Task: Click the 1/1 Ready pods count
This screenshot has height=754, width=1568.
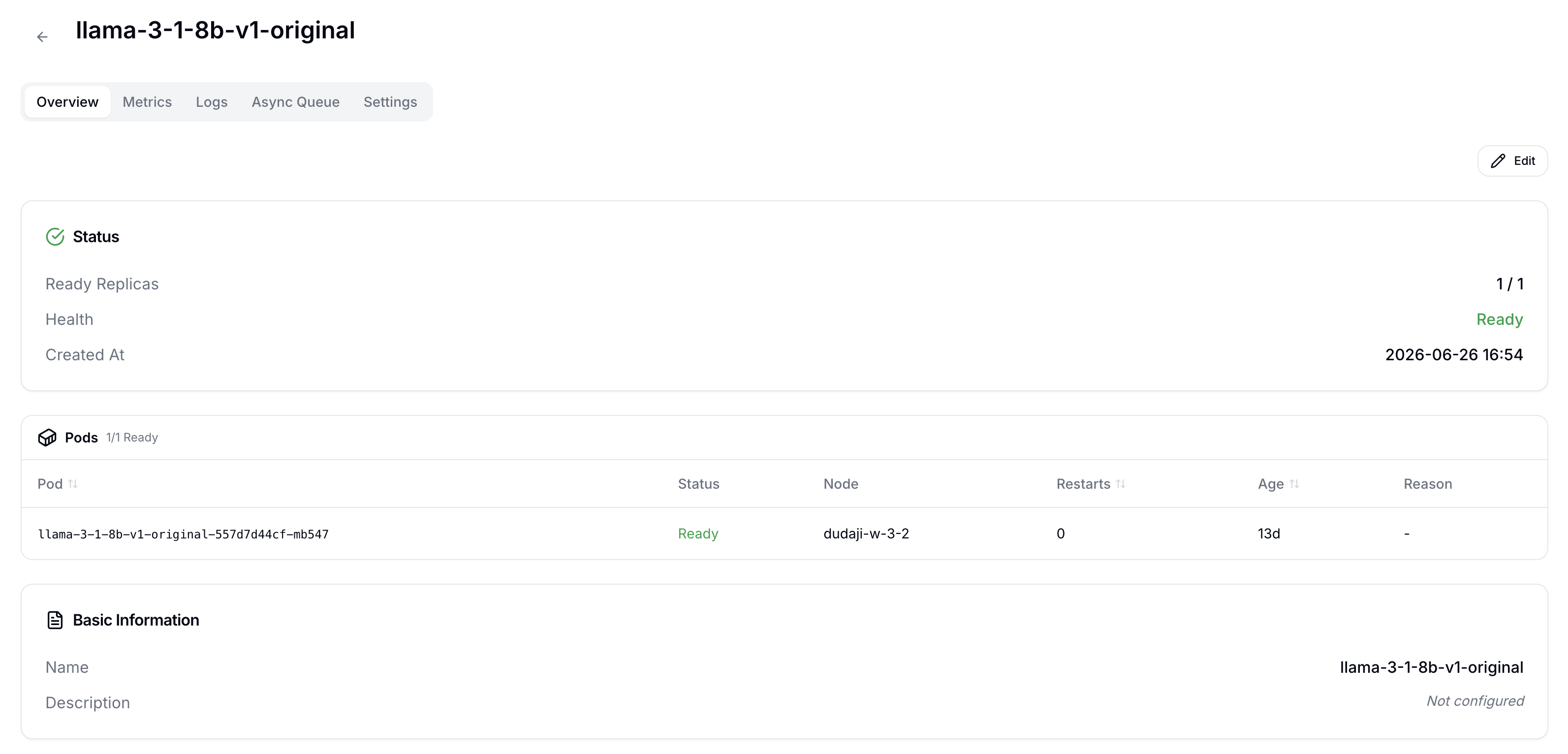Action: click(132, 438)
